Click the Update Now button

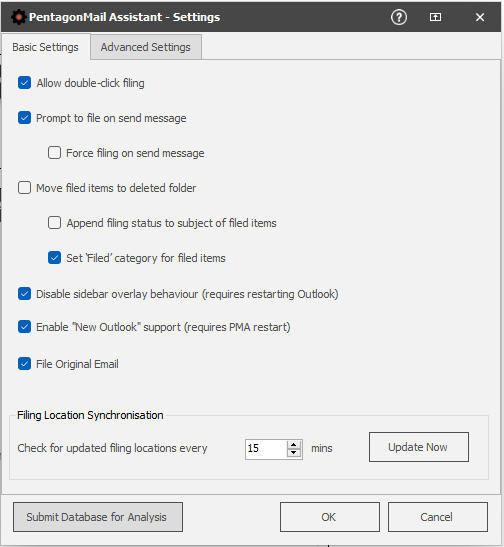click(x=419, y=447)
